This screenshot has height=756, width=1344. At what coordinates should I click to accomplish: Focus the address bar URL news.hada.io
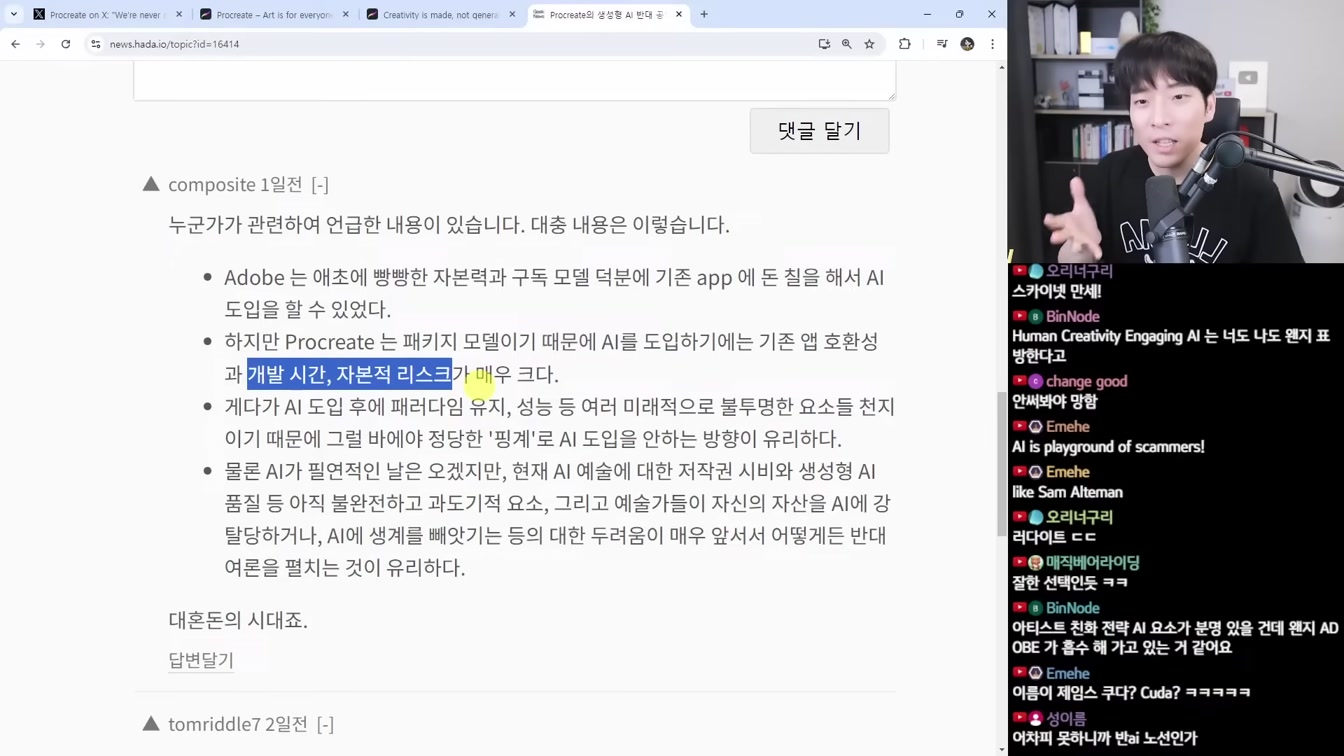174,44
